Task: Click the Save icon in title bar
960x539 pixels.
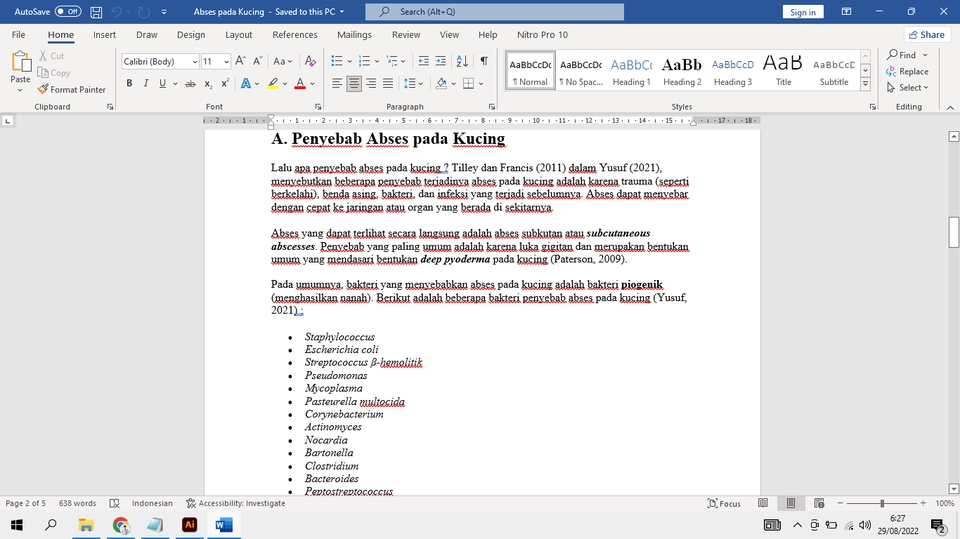Action: click(96, 12)
